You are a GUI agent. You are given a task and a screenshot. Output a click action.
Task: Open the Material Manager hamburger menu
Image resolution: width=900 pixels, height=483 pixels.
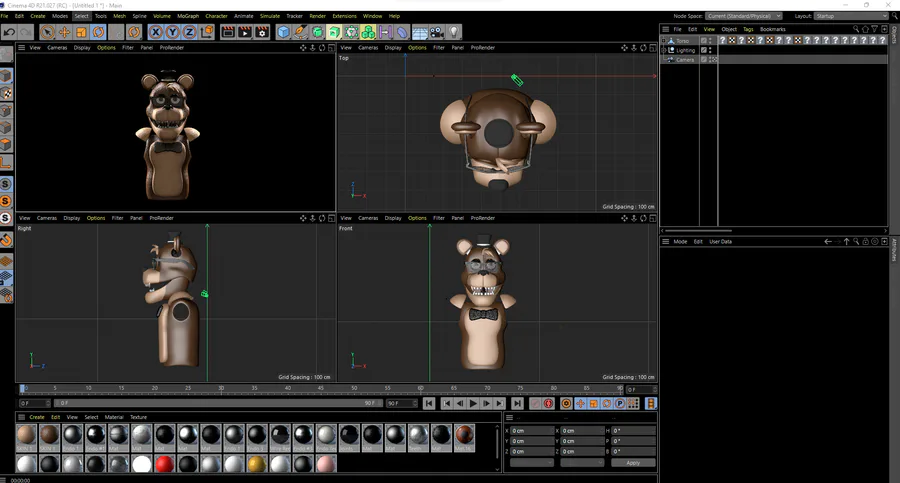click(21, 417)
